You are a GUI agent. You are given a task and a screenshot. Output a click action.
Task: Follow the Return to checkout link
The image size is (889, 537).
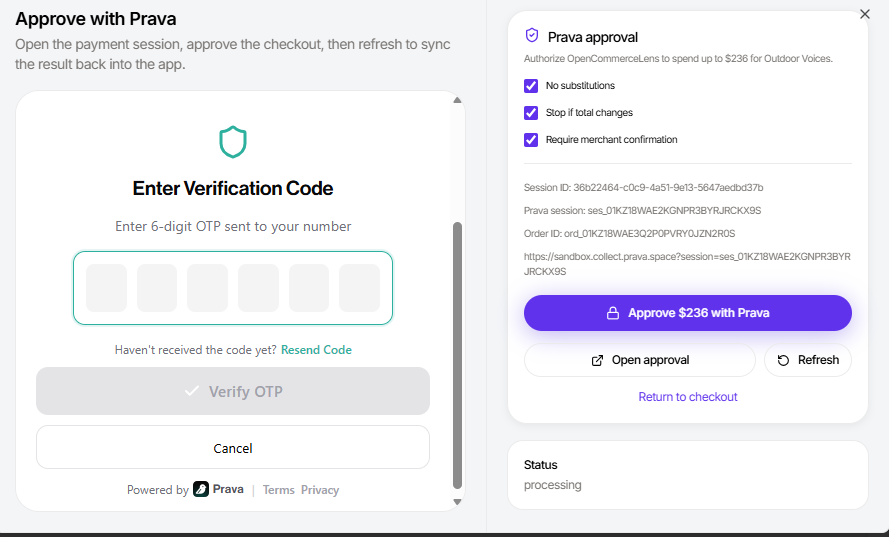click(x=688, y=397)
